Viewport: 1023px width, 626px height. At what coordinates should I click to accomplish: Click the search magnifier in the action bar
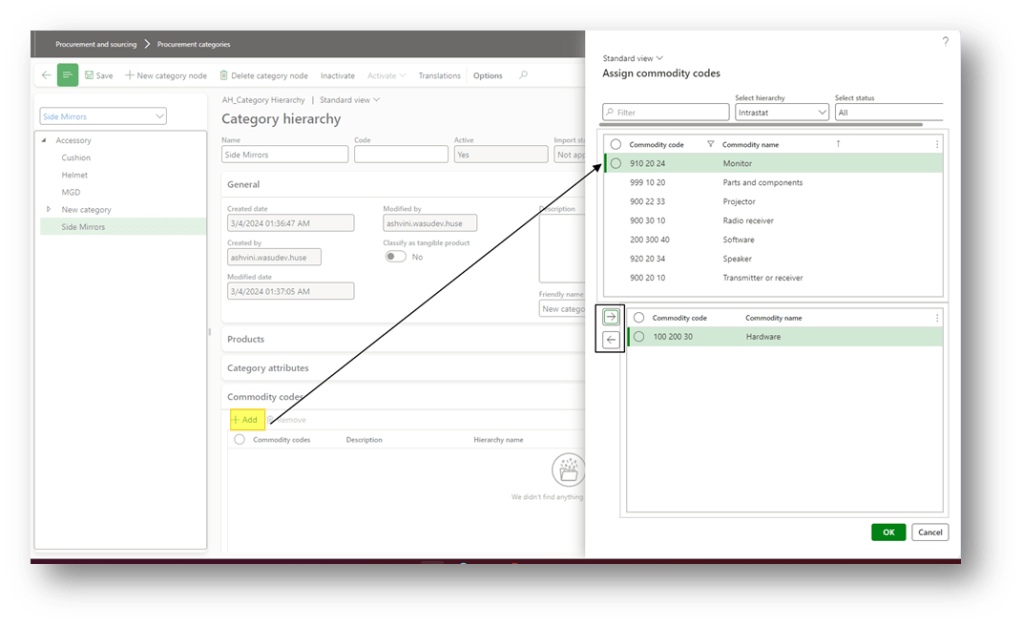click(522, 75)
